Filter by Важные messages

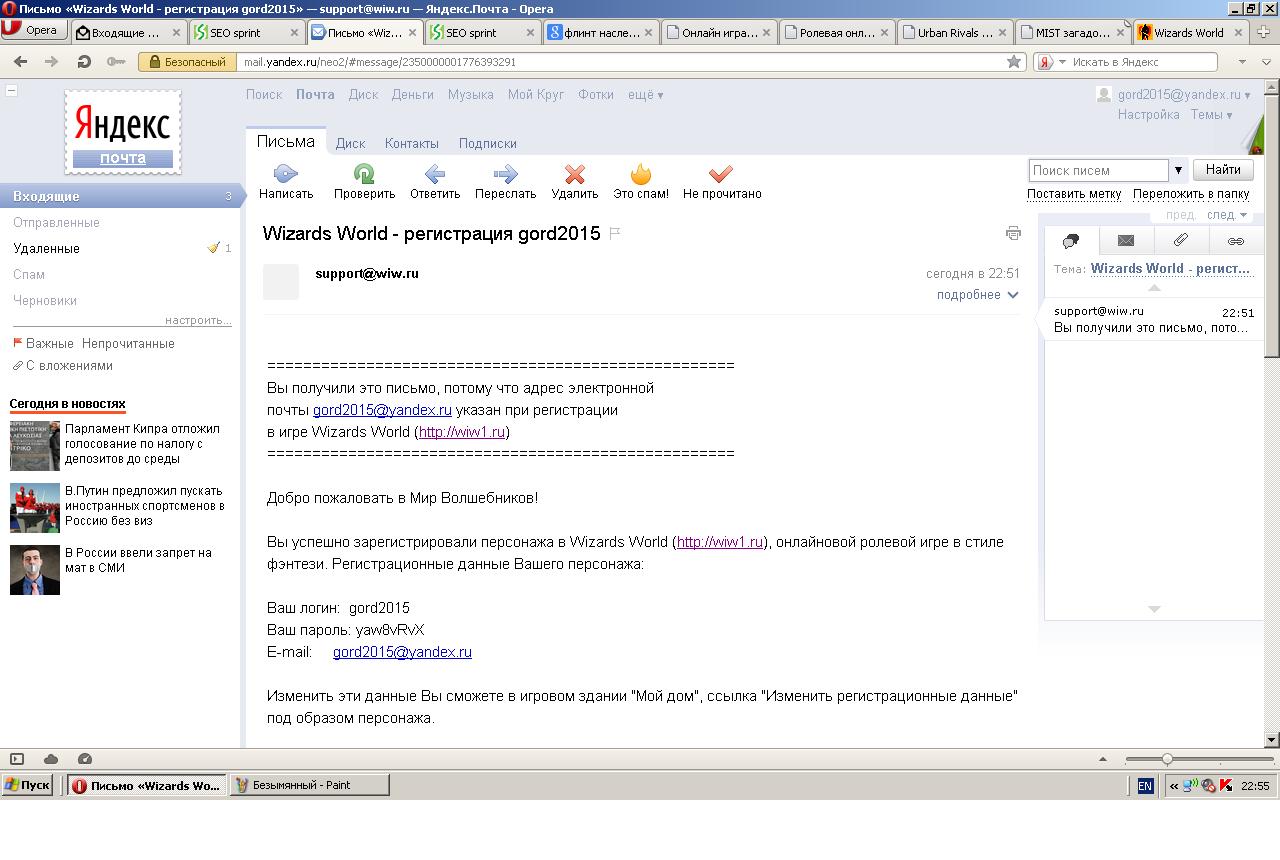(x=50, y=343)
